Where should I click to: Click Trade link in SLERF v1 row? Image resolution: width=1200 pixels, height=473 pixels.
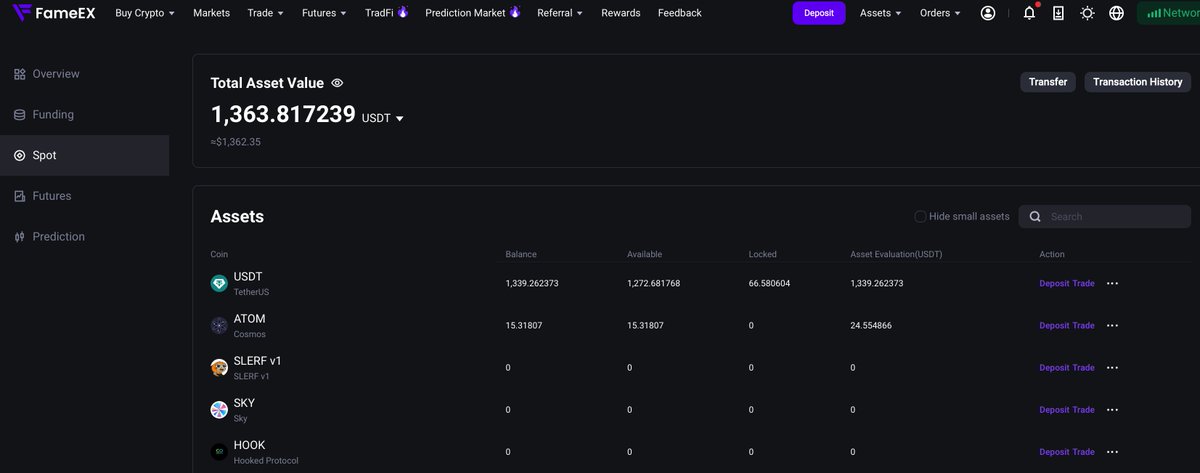(1083, 368)
